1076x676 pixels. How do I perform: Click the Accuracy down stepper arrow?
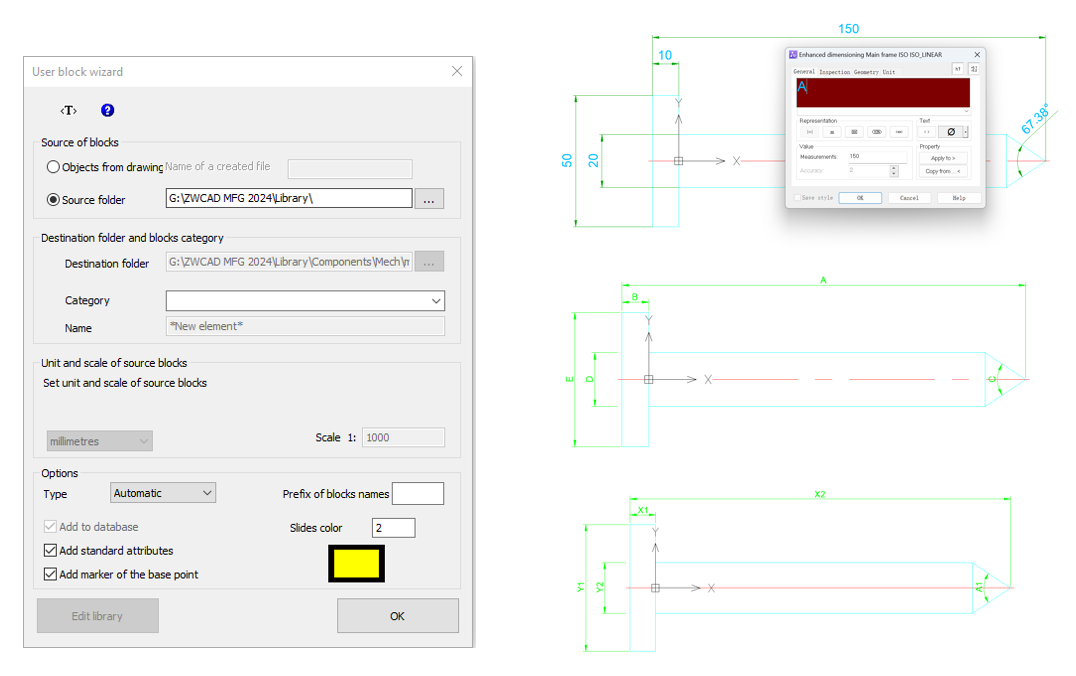pyautogui.click(x=894, y=174)
